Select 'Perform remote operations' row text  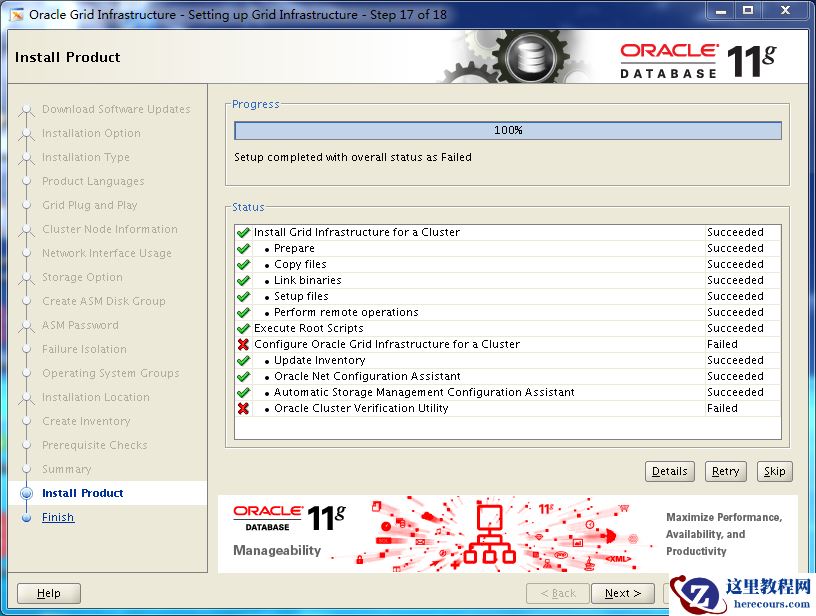[x=346, y=312]
